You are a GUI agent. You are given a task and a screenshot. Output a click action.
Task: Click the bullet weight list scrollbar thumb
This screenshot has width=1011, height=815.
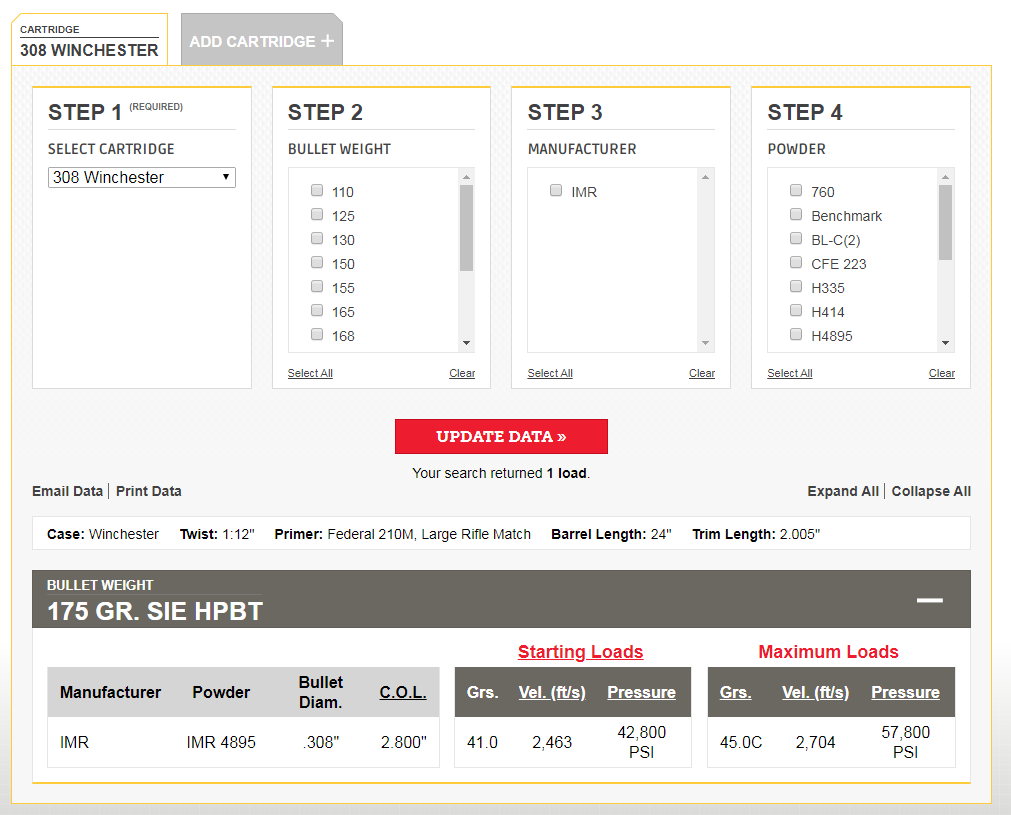tap(466, 228)
